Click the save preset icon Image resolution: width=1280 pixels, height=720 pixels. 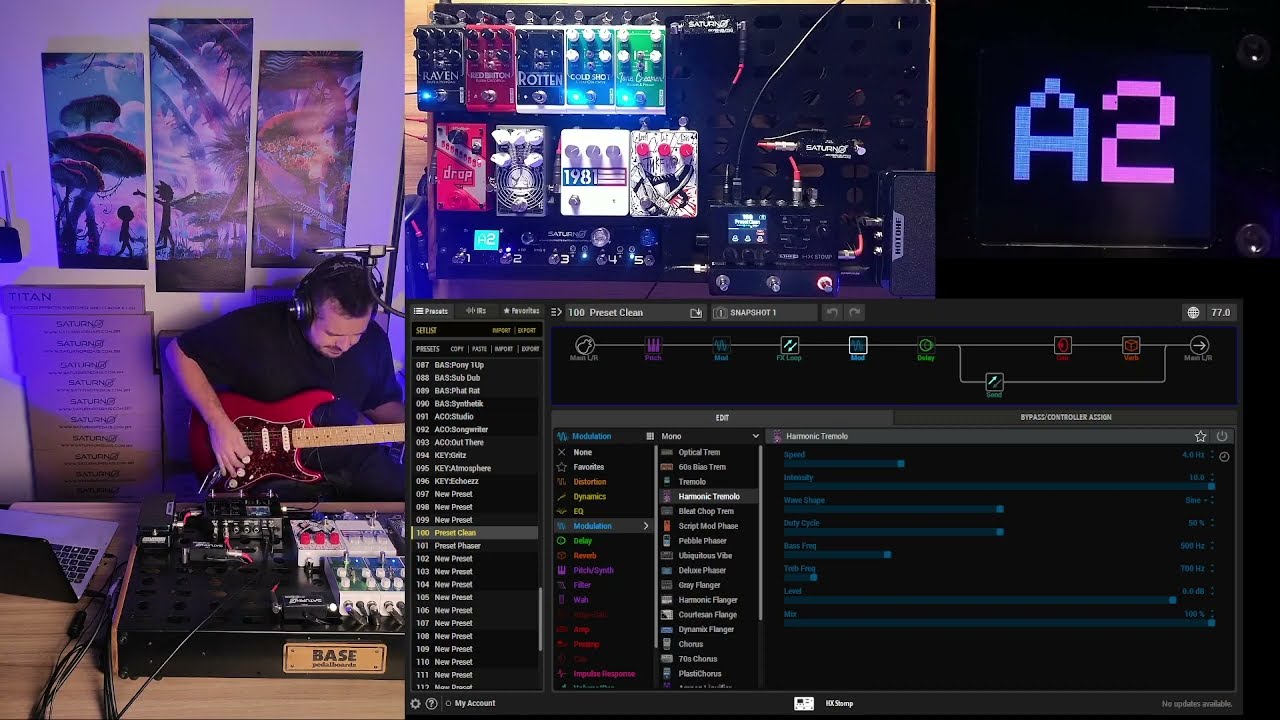tap(696, 313)
